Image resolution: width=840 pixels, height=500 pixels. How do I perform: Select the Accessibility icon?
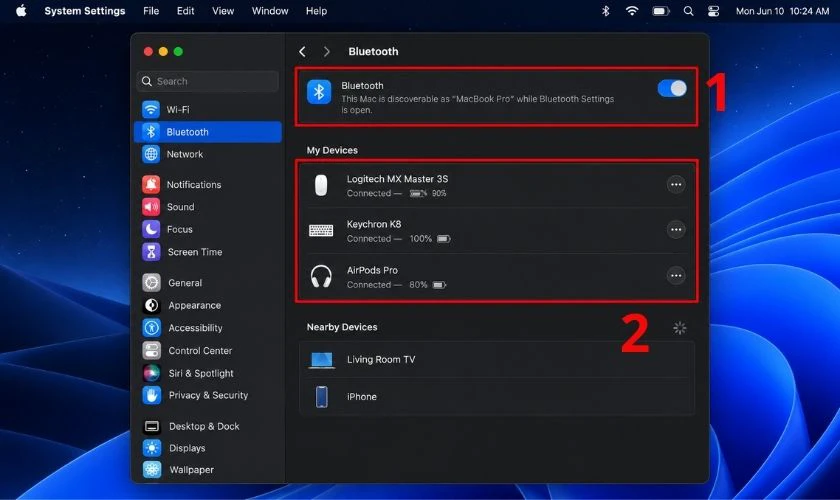coord(152,327)
